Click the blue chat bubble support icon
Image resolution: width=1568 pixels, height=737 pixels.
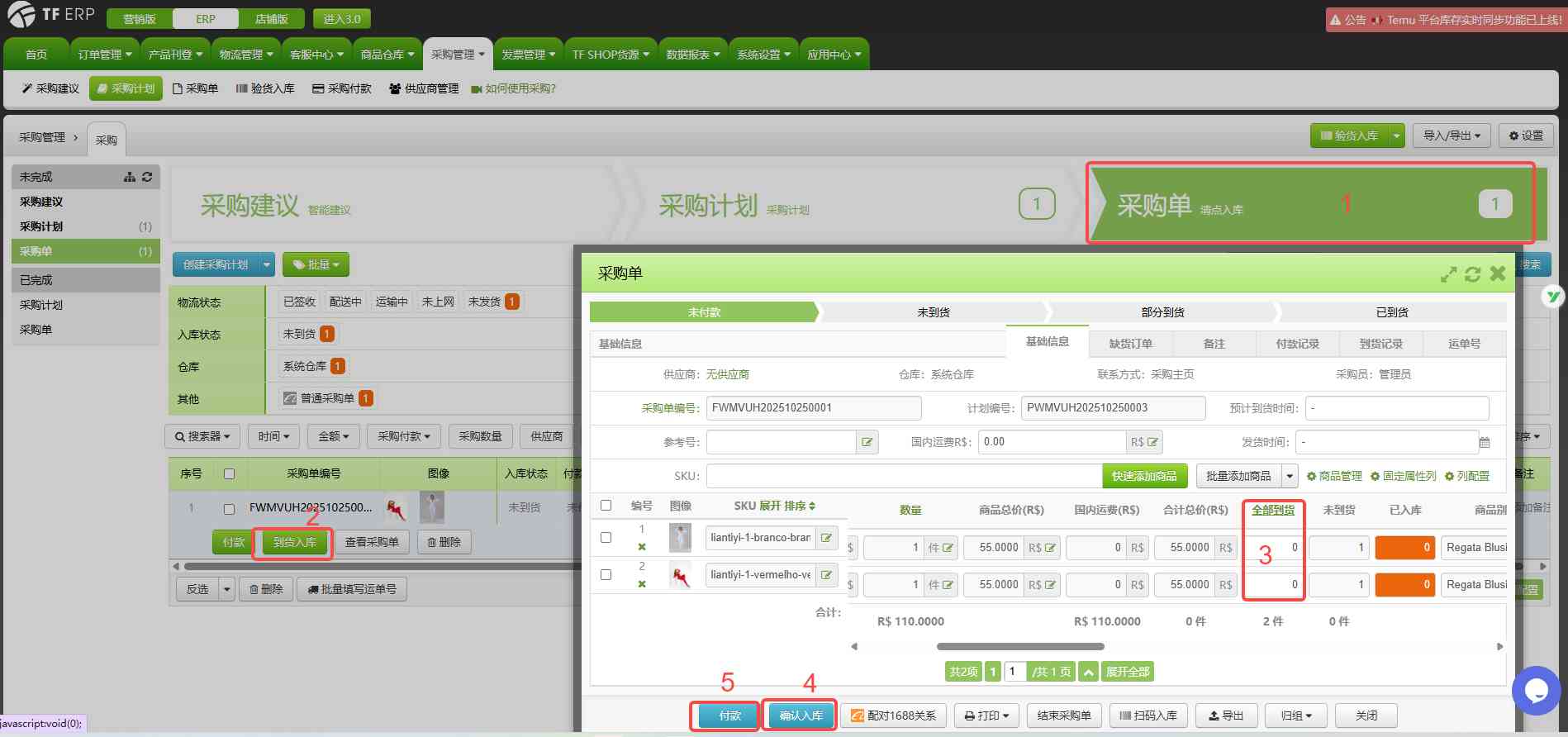(x=1536, y=690)
